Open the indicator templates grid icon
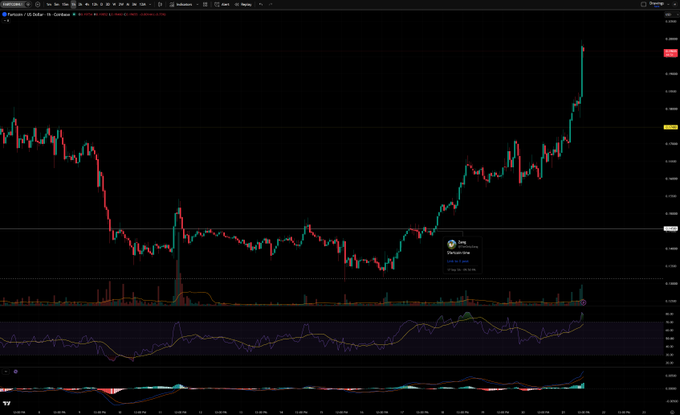 (x=205, y=4)
